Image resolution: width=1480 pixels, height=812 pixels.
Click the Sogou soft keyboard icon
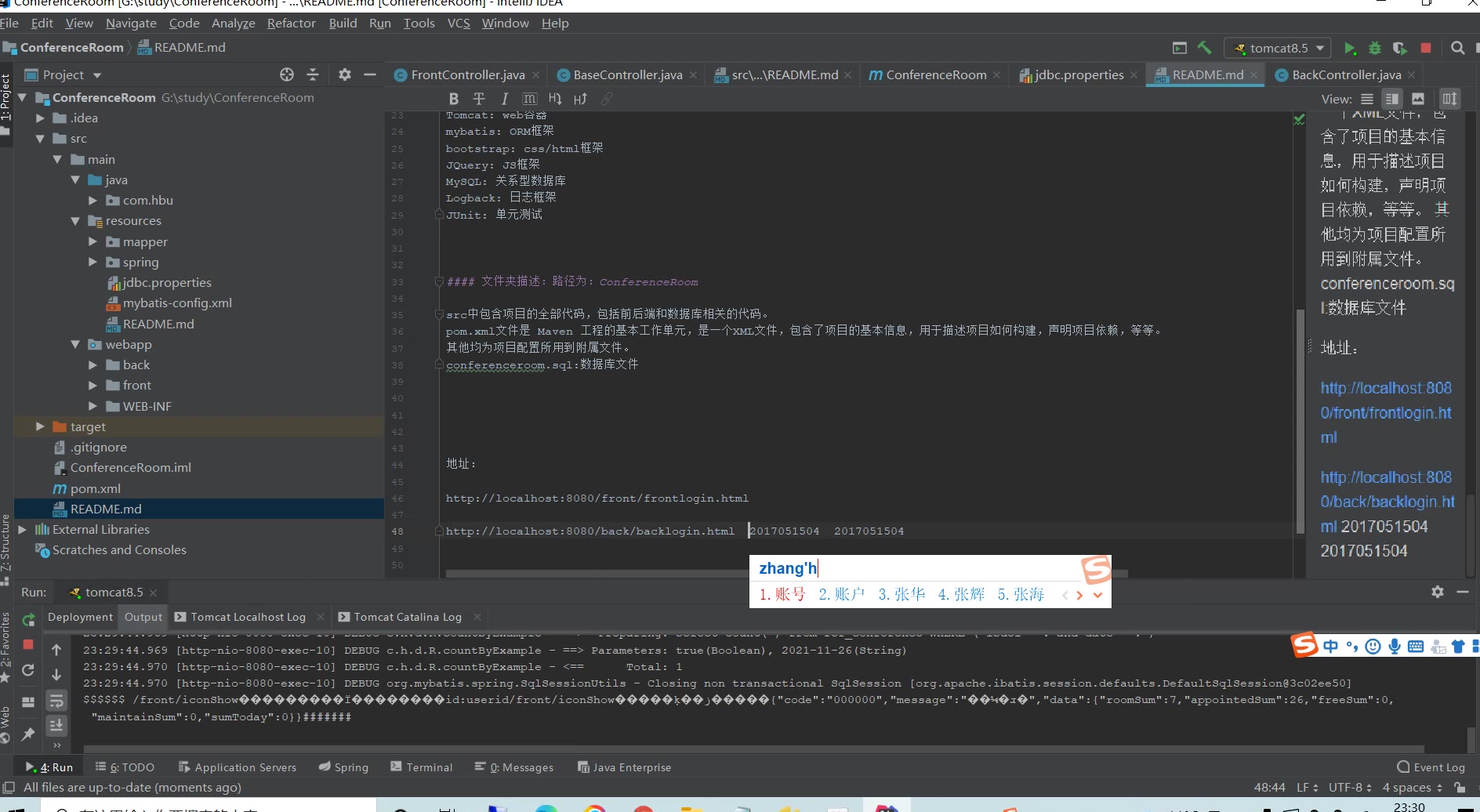[1416, 647]
